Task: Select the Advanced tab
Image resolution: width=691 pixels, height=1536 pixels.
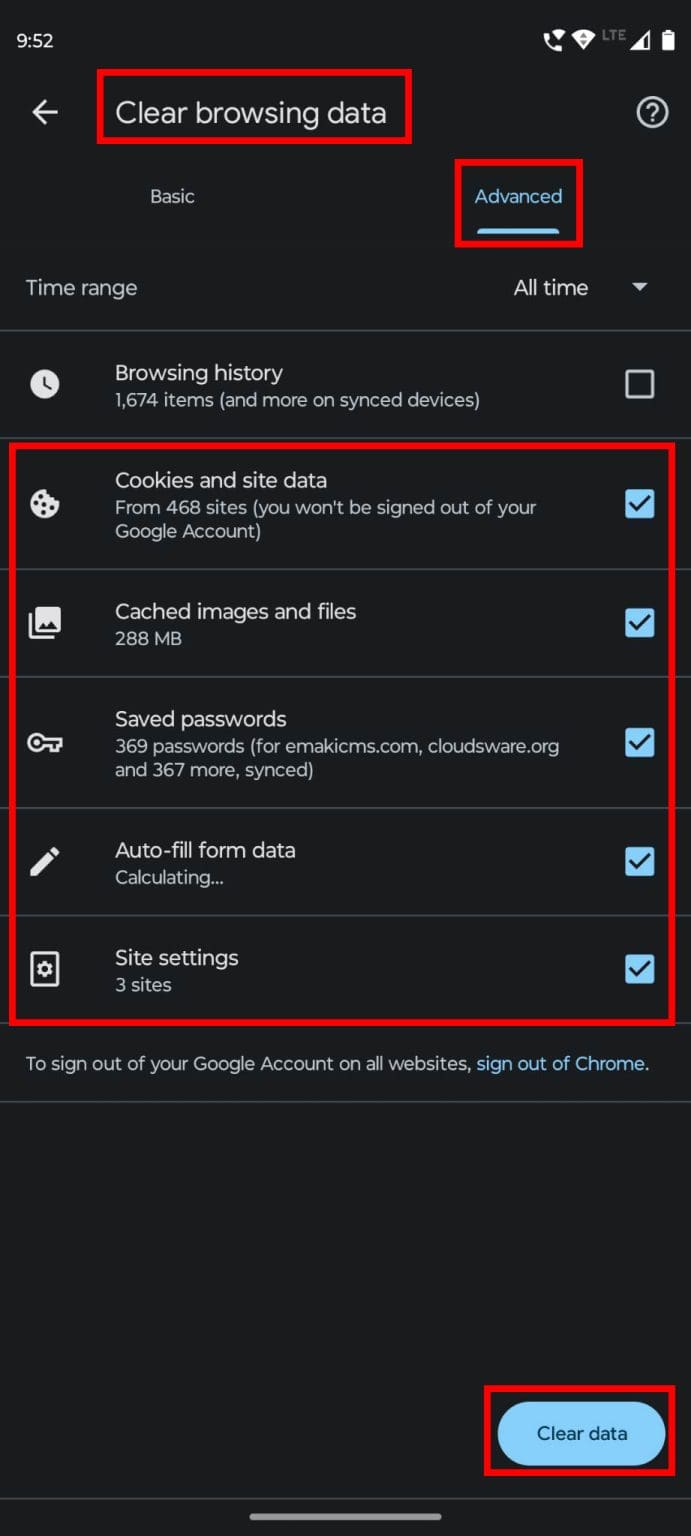Action: (x=517, y=196)
